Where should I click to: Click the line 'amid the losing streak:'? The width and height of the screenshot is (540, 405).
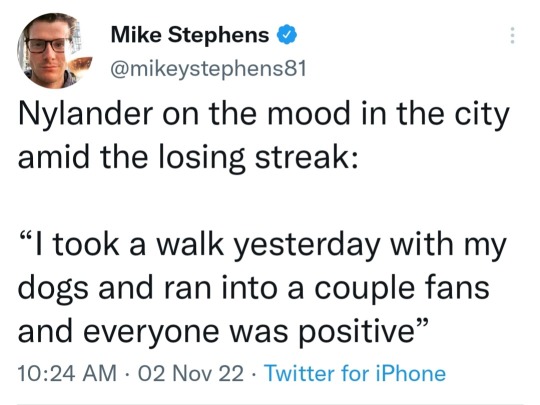(188, 158)
